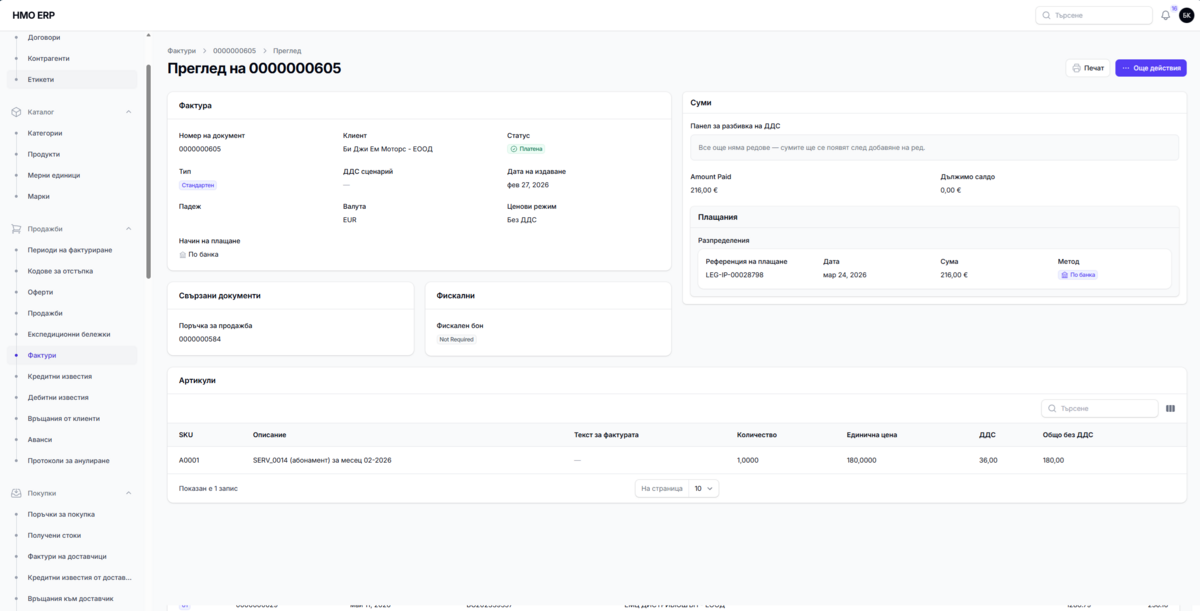This screenshot has height=611, width=1200.
Task: Open customer Би Джи Ем Моторс link
Action: point(387,149)
